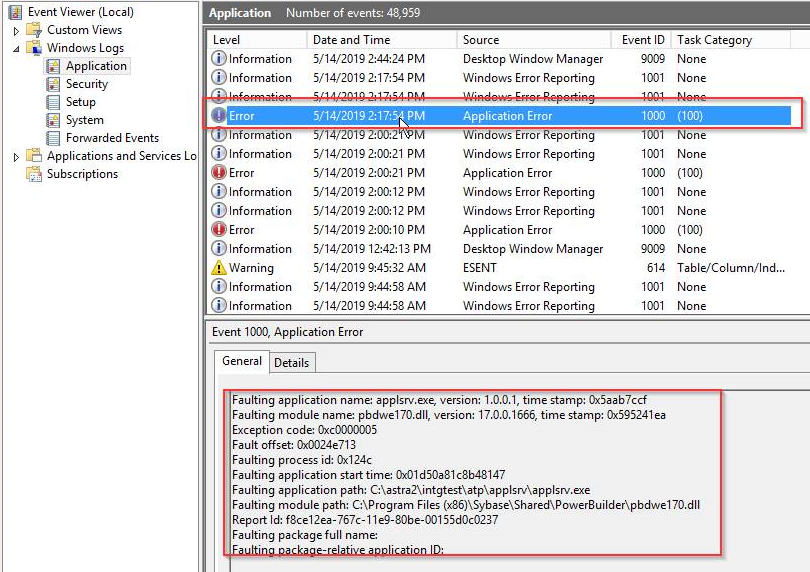Expand the Custom Views tree node

[x=16, y=30]
